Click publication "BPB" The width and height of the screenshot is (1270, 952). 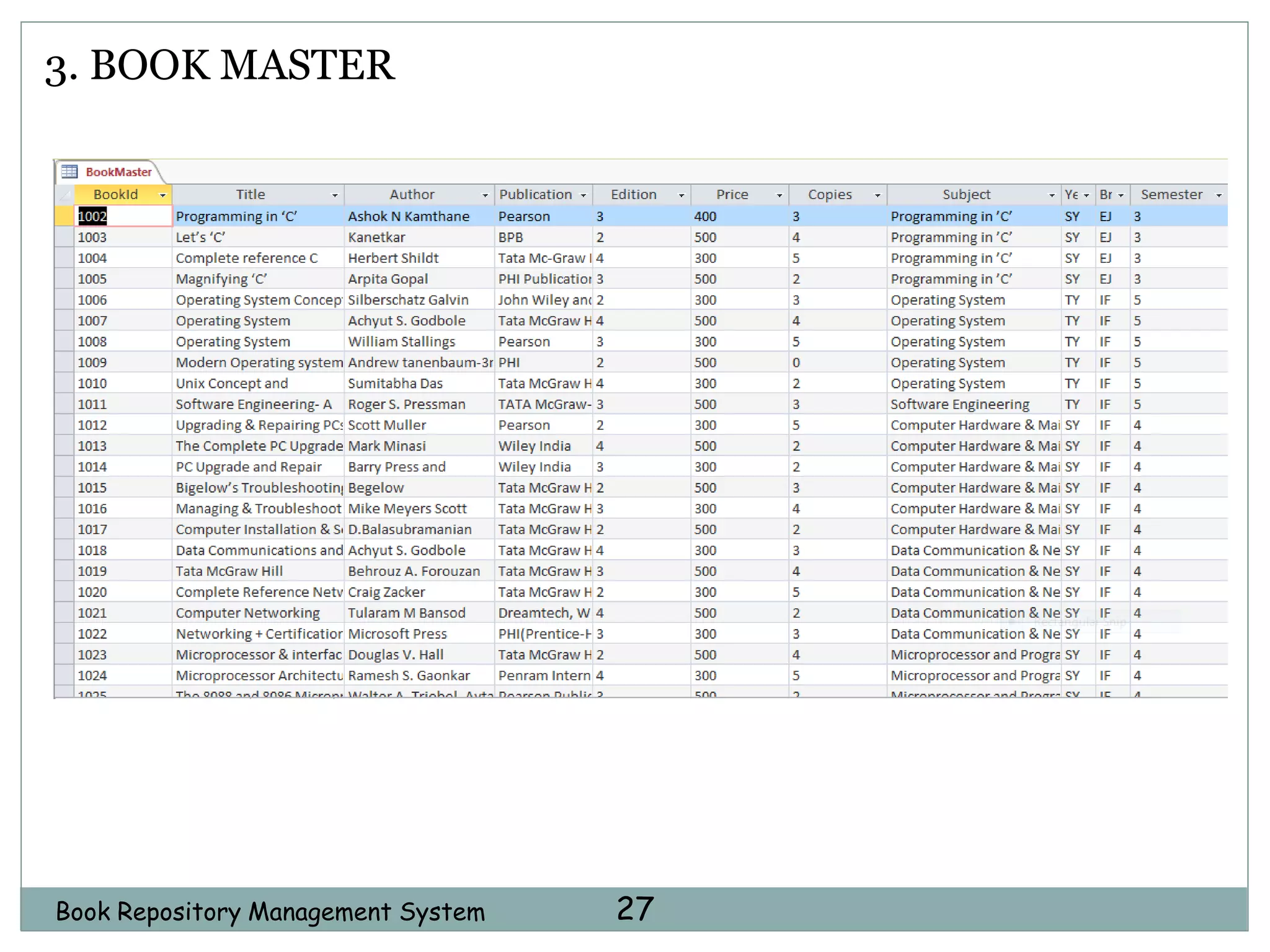511,237
